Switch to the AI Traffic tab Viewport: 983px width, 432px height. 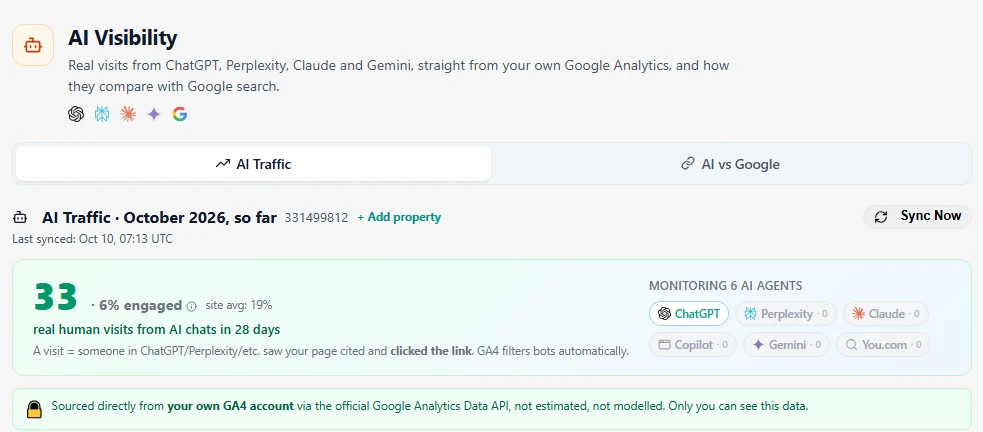(x=253, y=164)
